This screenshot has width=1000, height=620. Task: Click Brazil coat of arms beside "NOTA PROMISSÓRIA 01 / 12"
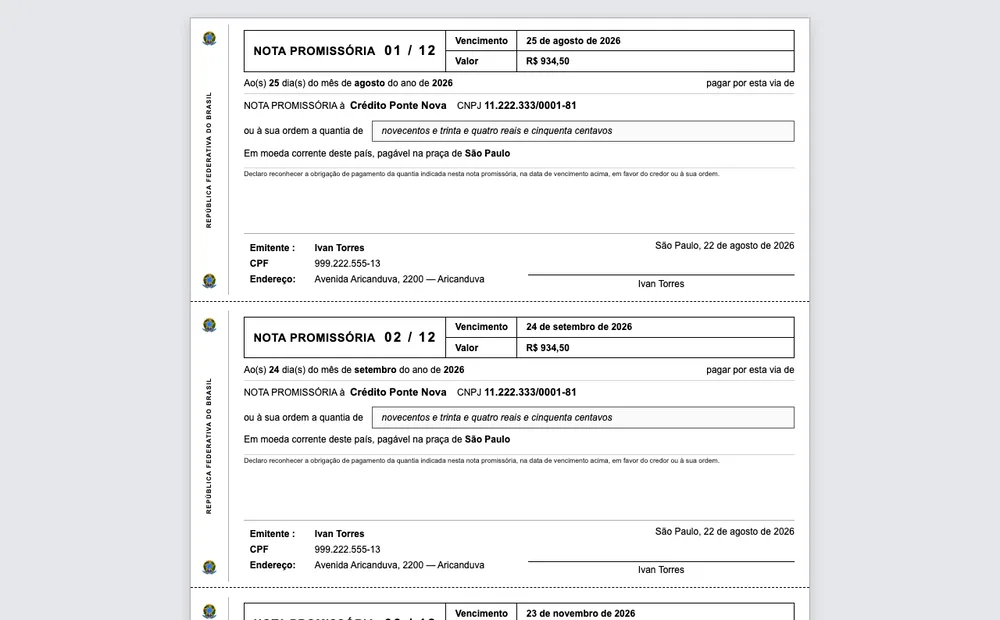209,38
